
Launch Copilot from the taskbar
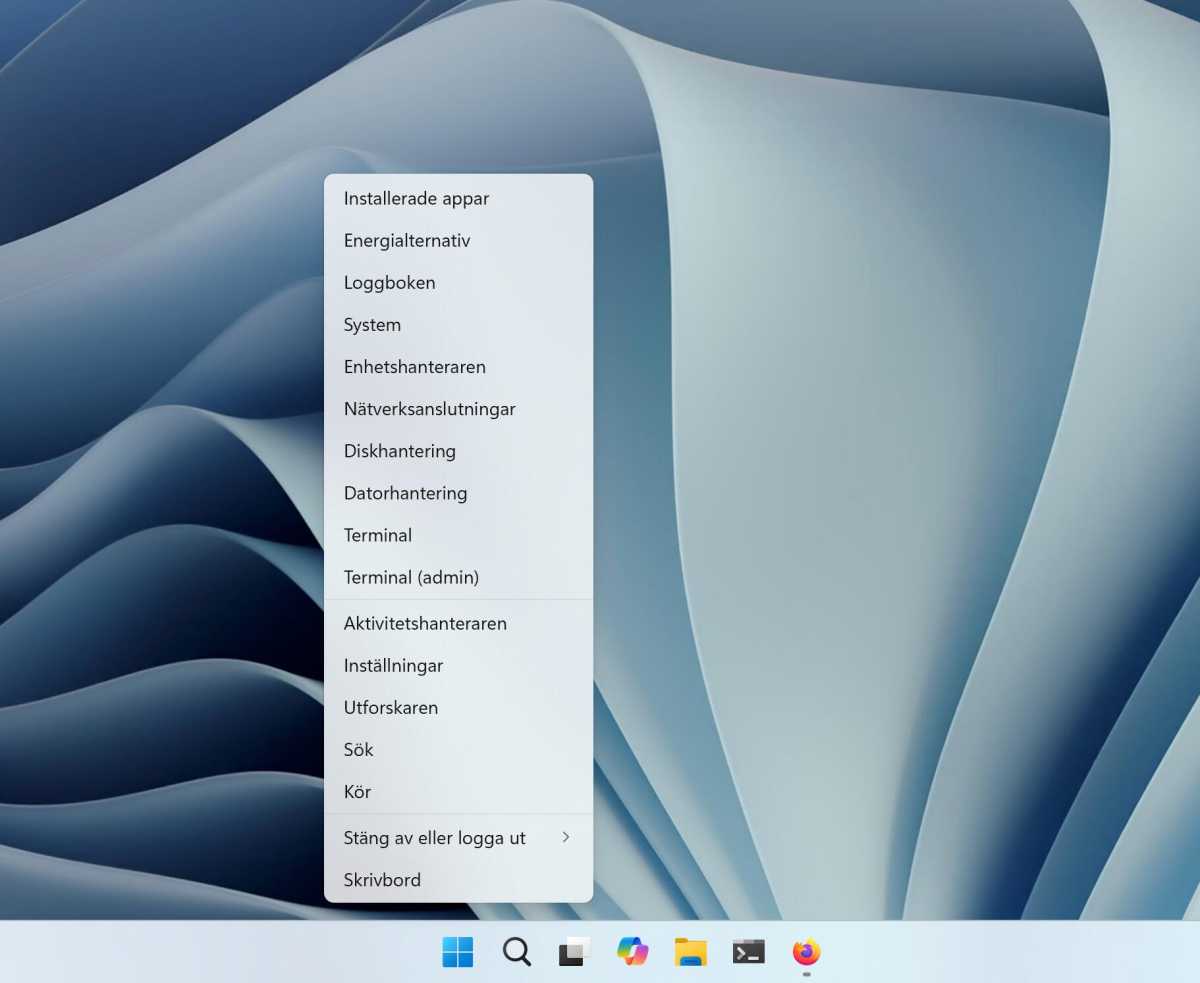coord(632,952)
